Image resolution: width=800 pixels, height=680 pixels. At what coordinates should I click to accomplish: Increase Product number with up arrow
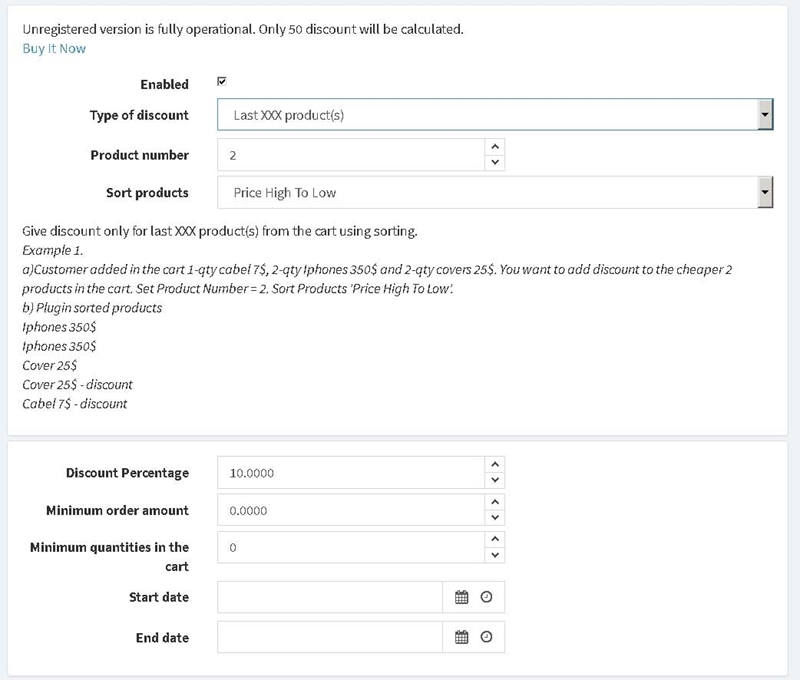494,146
